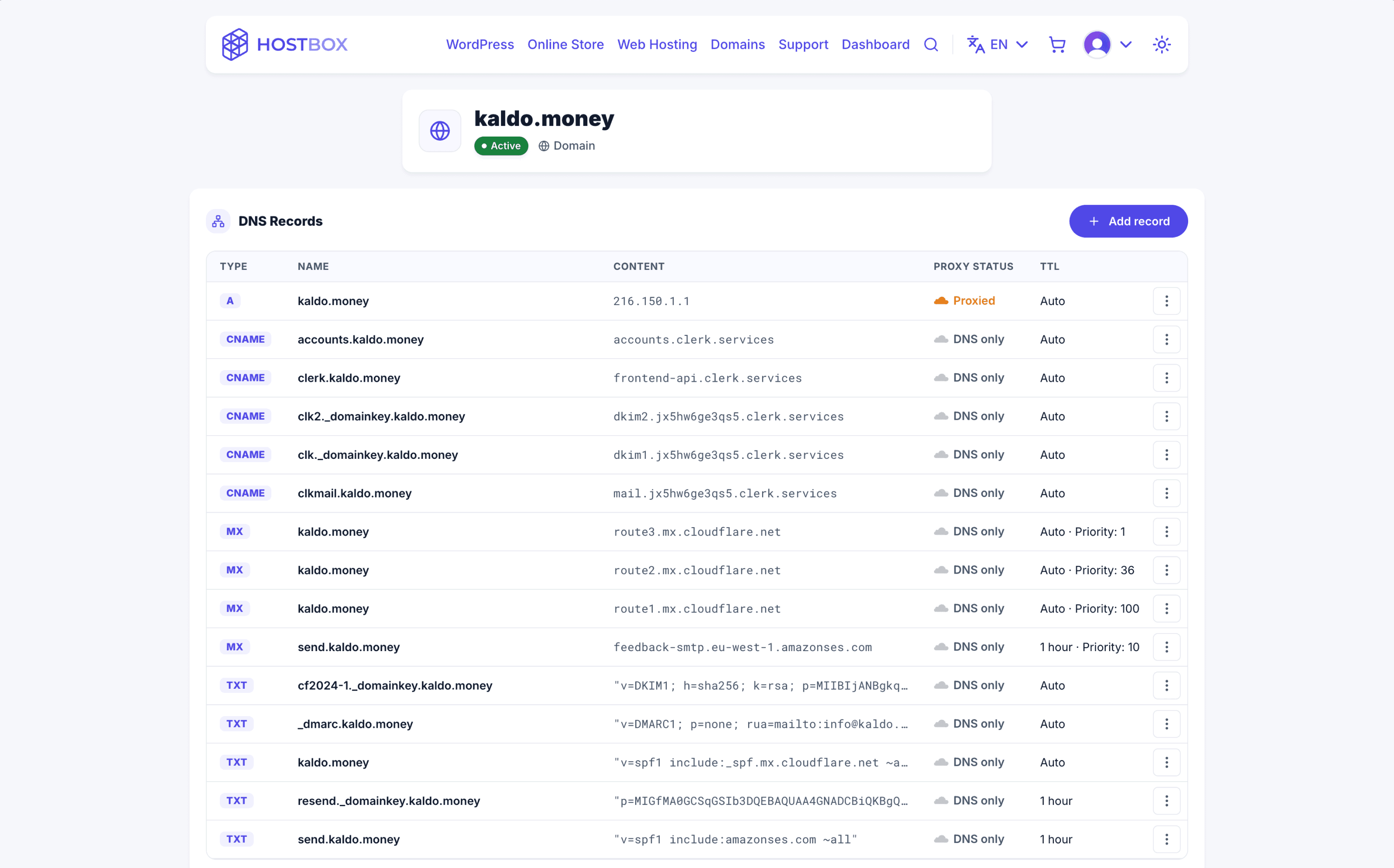The width and height of the screenshot is (1394, 868).
Task: Open actions menu for spf1 cloudflare TXT record
Action: pyautogui.click(x=1167, y=763)
